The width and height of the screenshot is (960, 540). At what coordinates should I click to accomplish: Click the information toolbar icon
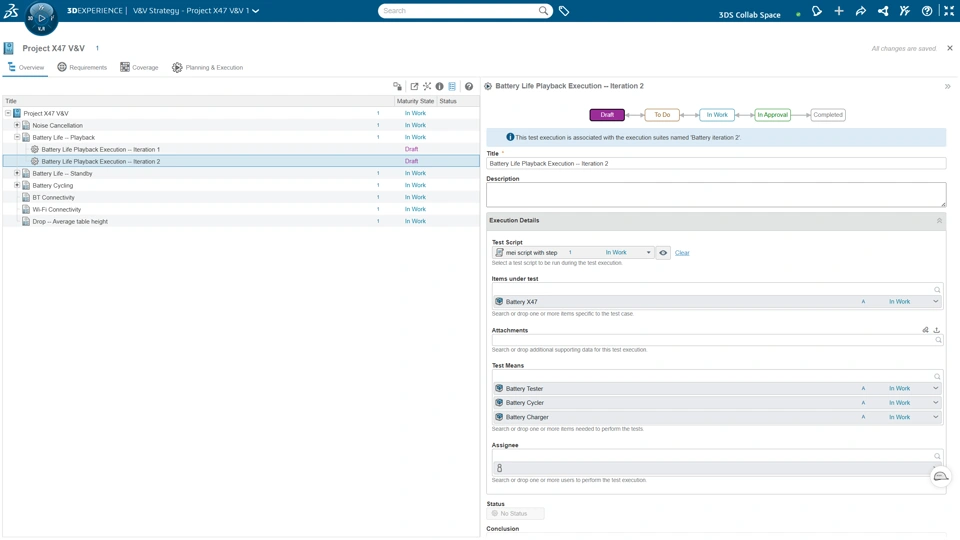(440, 86)
